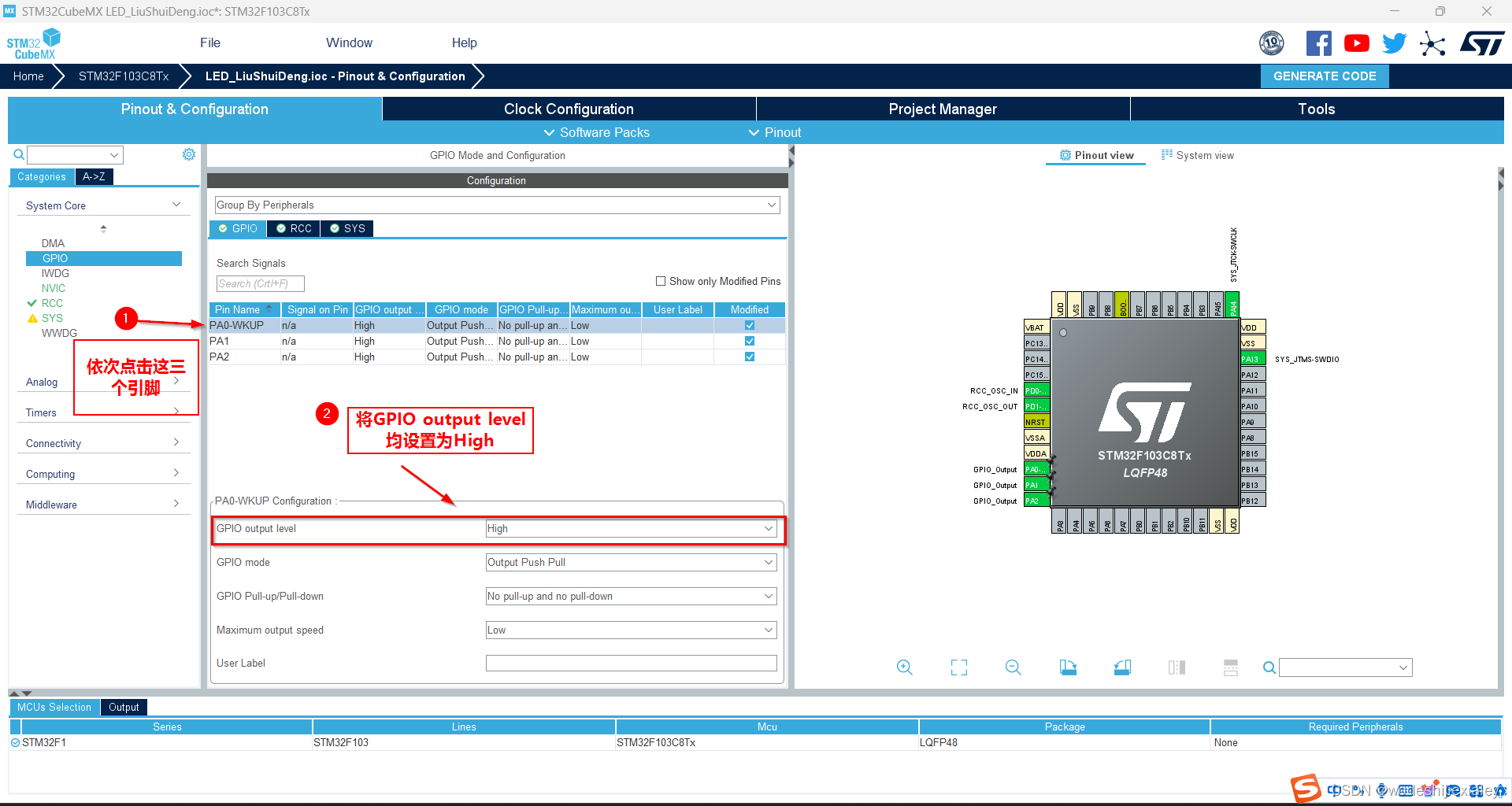This screenshot has width=1512, height=806.
Task: Rotate the chip view counterclockwise icon
Action: tap(1122, 667)
